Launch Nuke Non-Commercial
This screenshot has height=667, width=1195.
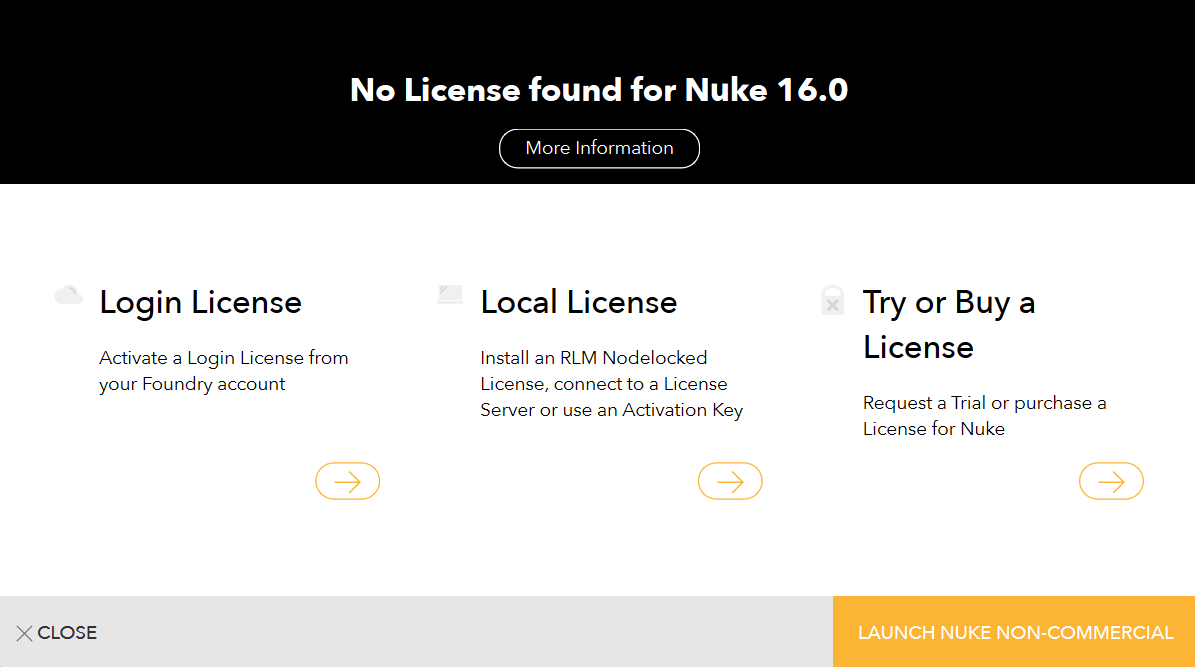(1014, 632)
